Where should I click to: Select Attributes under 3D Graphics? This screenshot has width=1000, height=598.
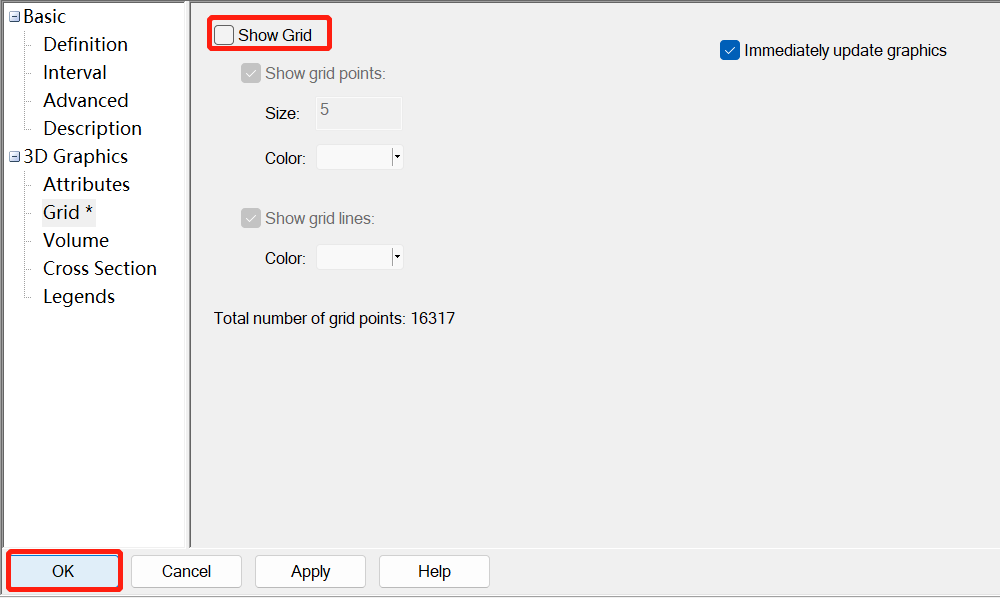(86, 184)
